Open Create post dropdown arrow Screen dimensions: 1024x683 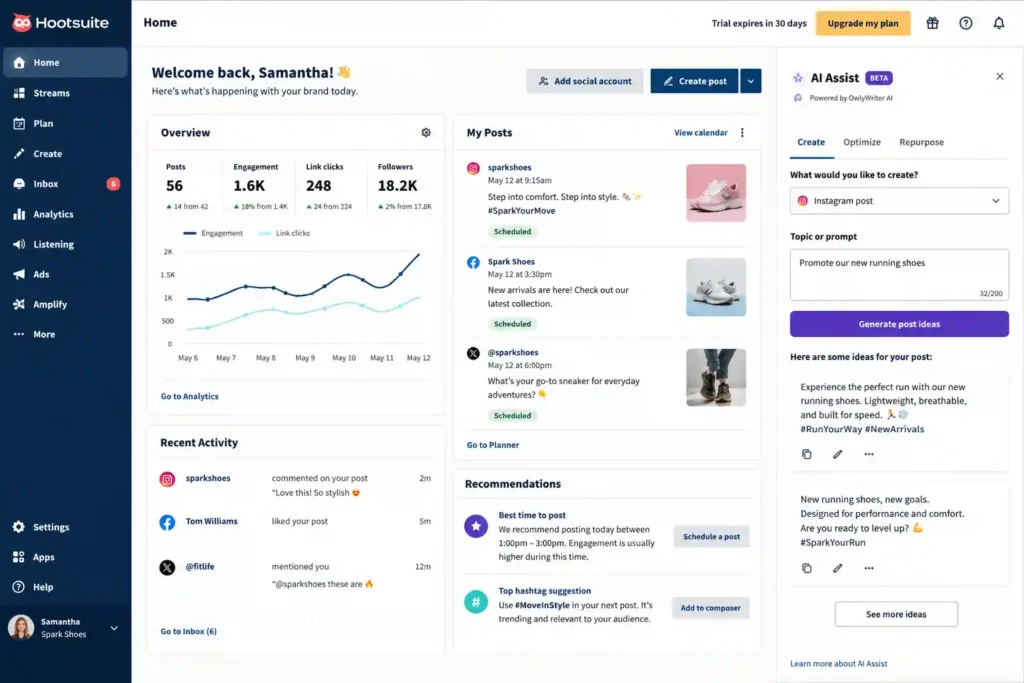pyautogui.click(x=751, y=81)
